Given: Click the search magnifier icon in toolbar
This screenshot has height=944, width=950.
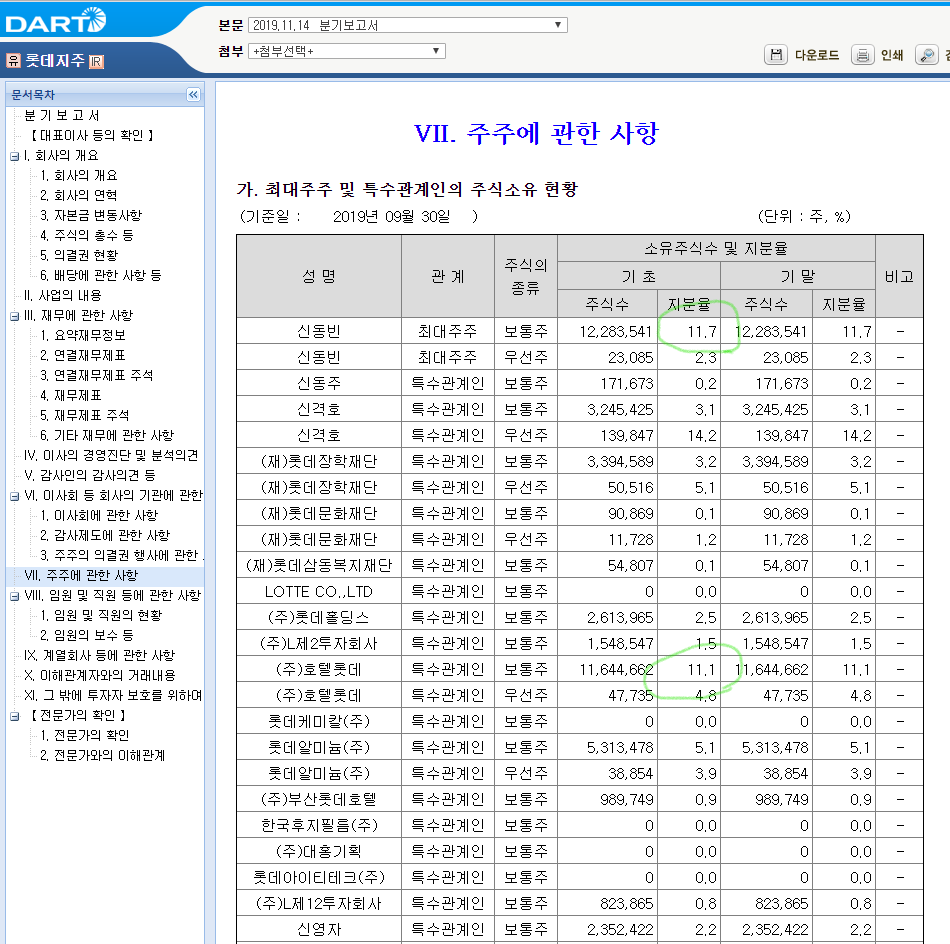Looking at the screenshot, I should click(926, 55).
